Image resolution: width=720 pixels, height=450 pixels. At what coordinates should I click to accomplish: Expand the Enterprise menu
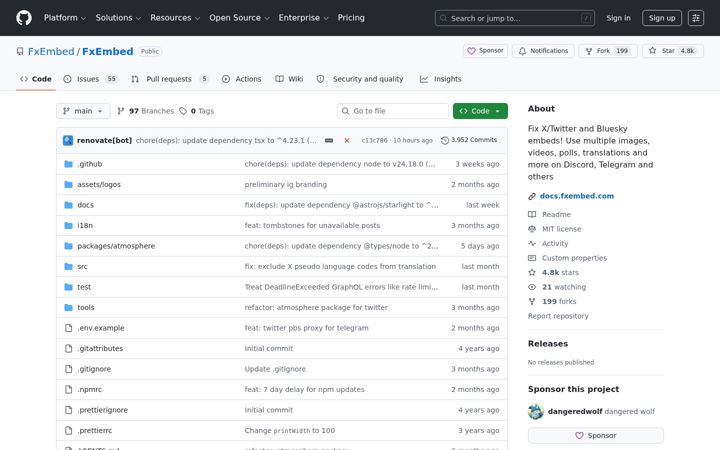[x=304, y=18]
